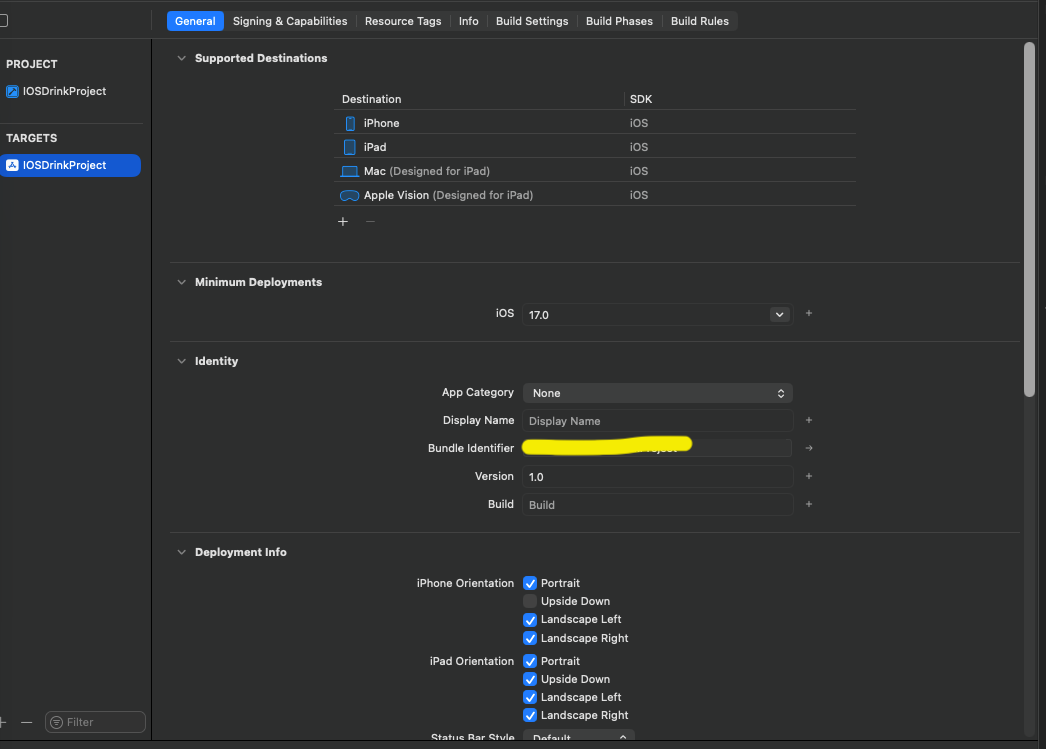Collapse the Minimum Deployments section
Image resolution: width=1046 pixels, height=749 pixels.
[x=181, y=282]
